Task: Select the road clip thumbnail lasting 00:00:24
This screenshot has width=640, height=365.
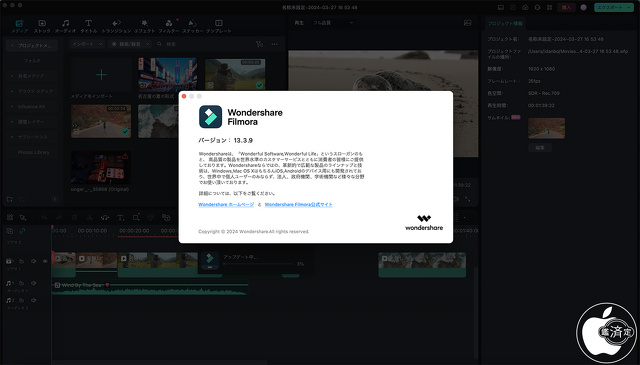Action: click(x=101, y=121)
